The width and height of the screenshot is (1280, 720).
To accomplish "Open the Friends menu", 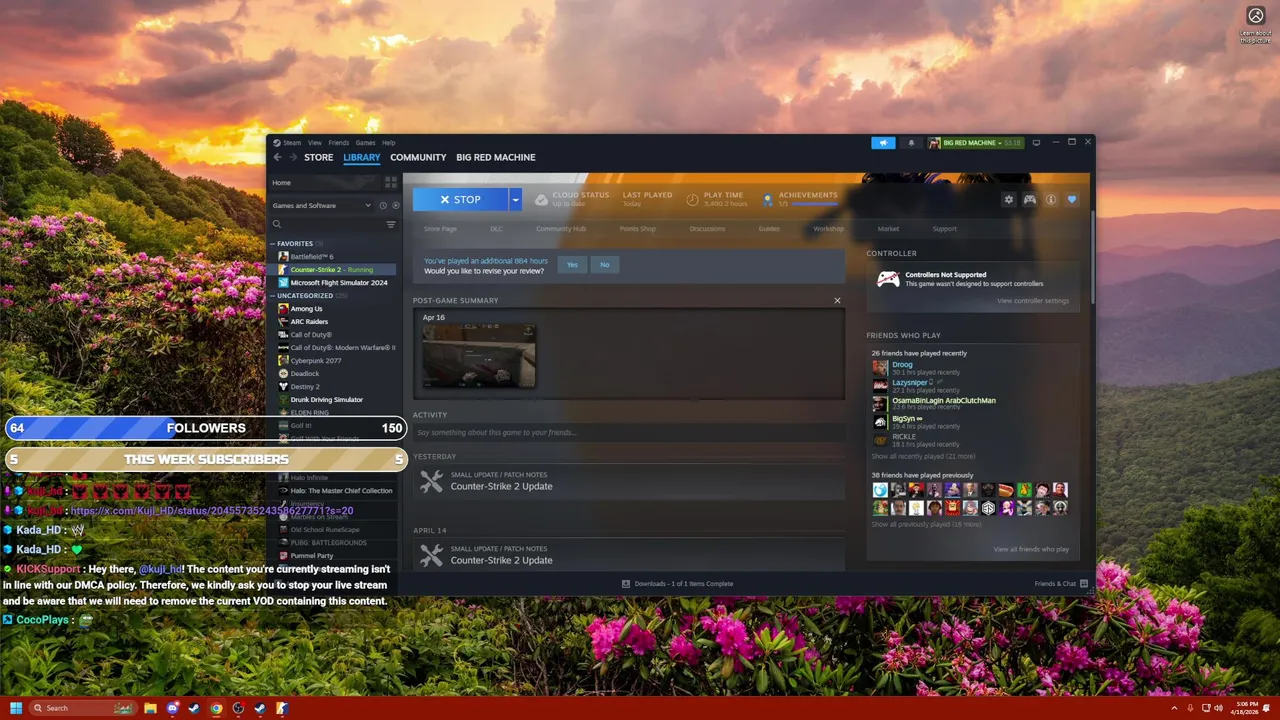I will point(339,143).
